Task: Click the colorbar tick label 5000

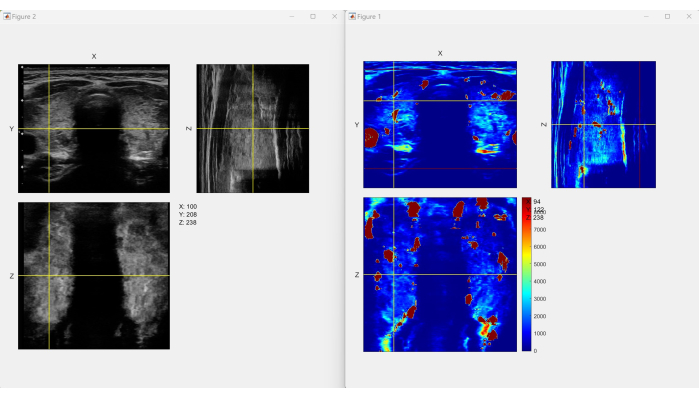Action: point(539,264)
